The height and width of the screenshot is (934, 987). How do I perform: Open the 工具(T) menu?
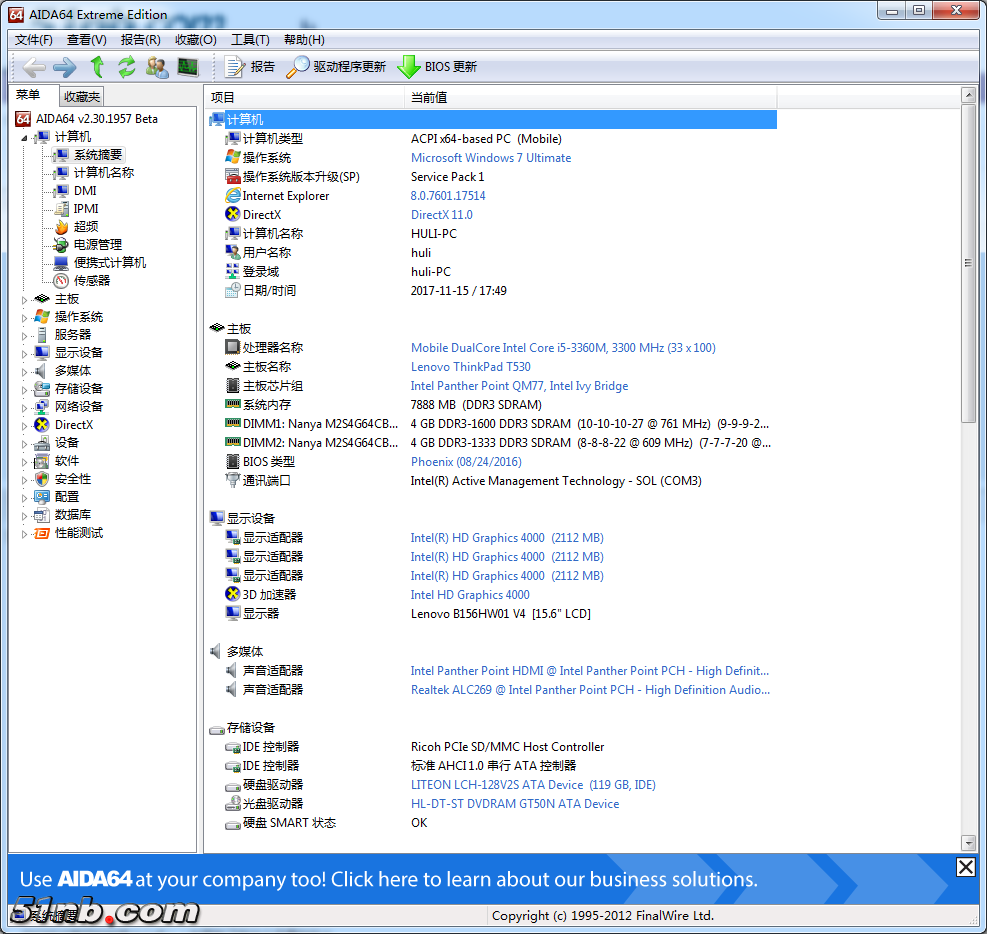coord(250,40)
